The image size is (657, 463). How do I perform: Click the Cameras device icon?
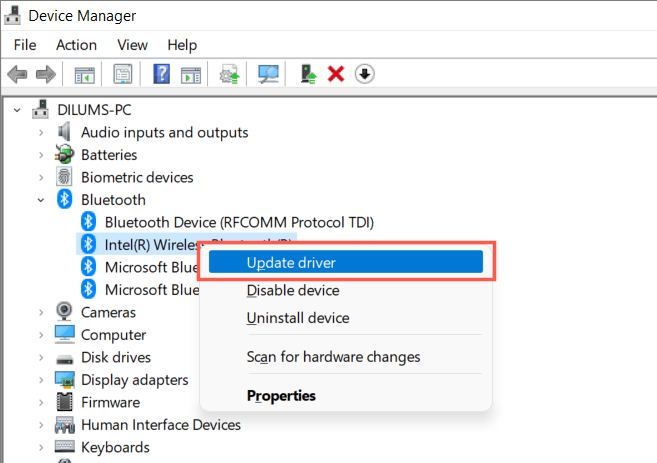pyautogui.click(x=64, y=312)
